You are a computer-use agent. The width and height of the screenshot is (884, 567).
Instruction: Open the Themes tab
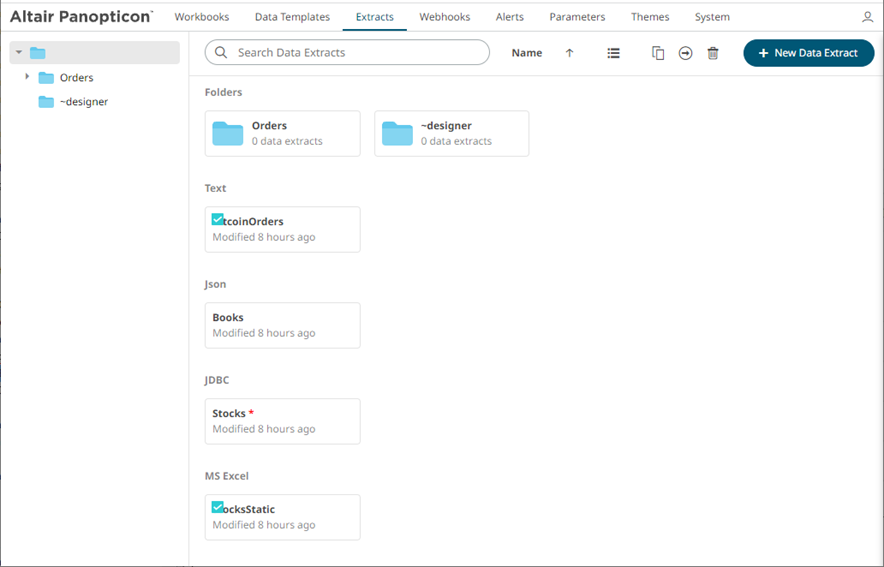click(649, 17)
